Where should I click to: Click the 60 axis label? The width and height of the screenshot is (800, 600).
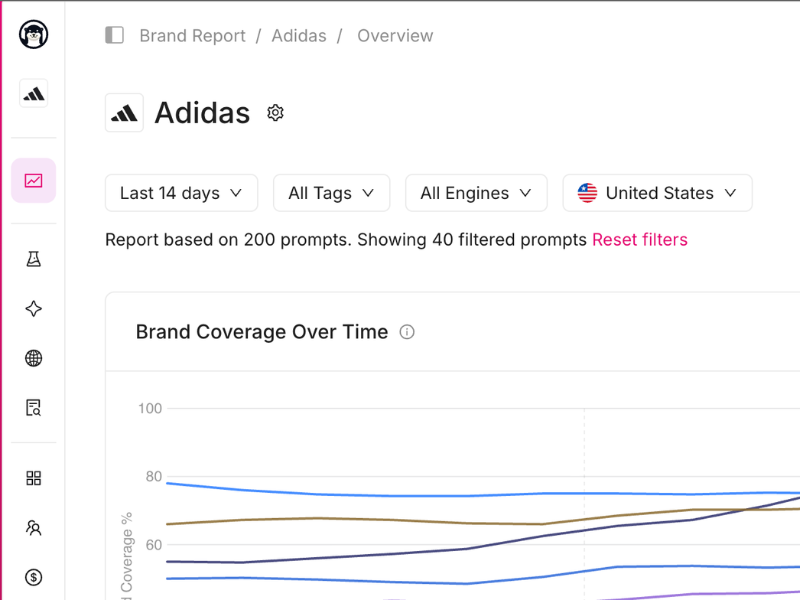(154, 545)
